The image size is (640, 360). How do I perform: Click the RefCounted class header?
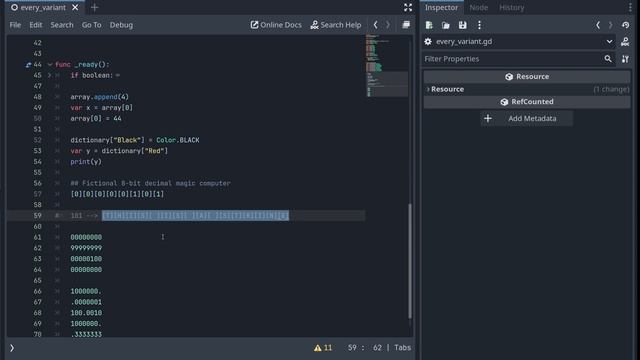click(527, 102)
